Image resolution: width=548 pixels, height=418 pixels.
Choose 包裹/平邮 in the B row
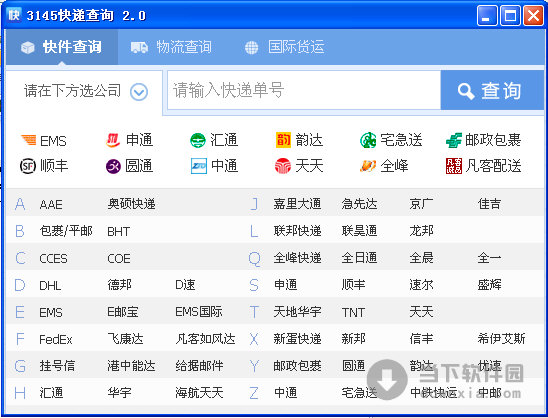[66, 231]
